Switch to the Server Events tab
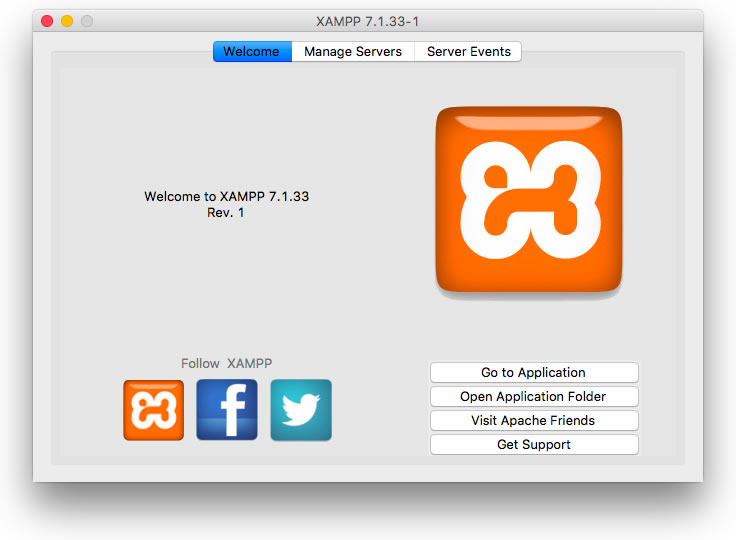This screenshot has height=540, width=736. pos(468,51)
